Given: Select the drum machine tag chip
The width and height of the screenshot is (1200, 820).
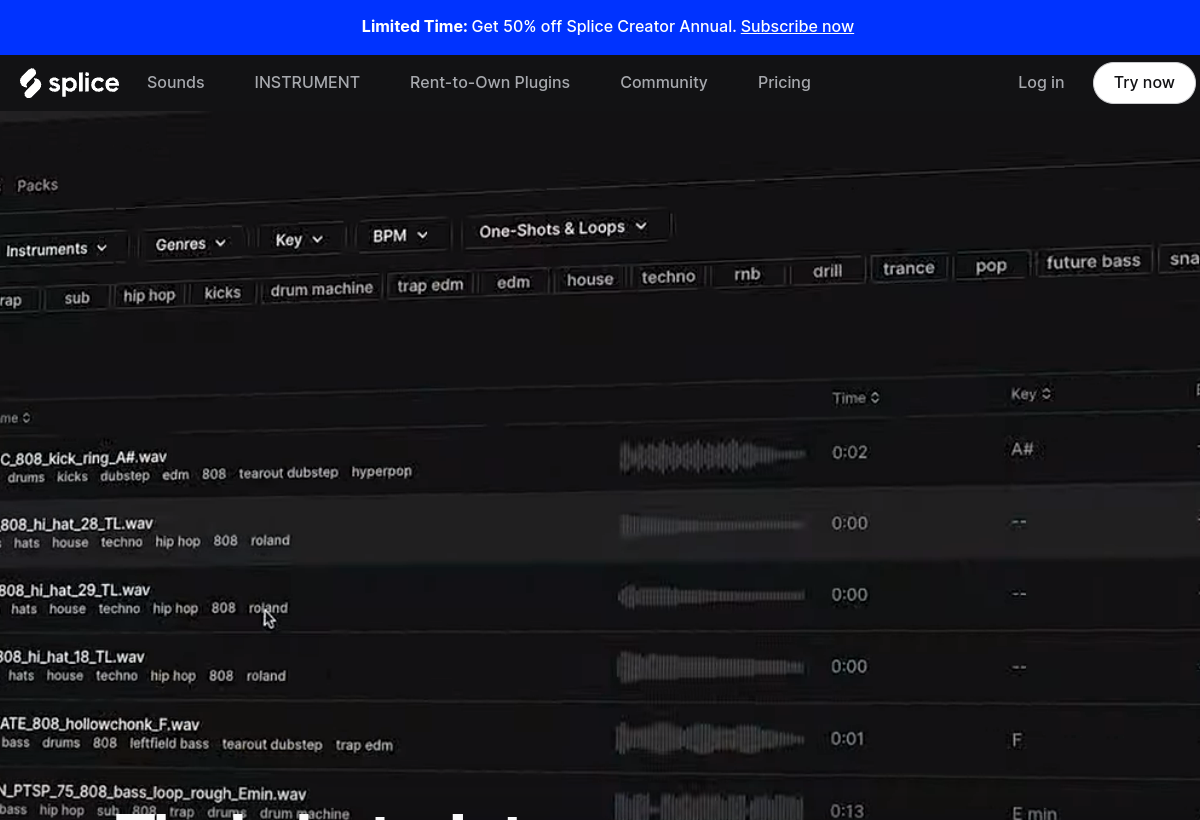Looking at the screenshot, I should 321,289.
